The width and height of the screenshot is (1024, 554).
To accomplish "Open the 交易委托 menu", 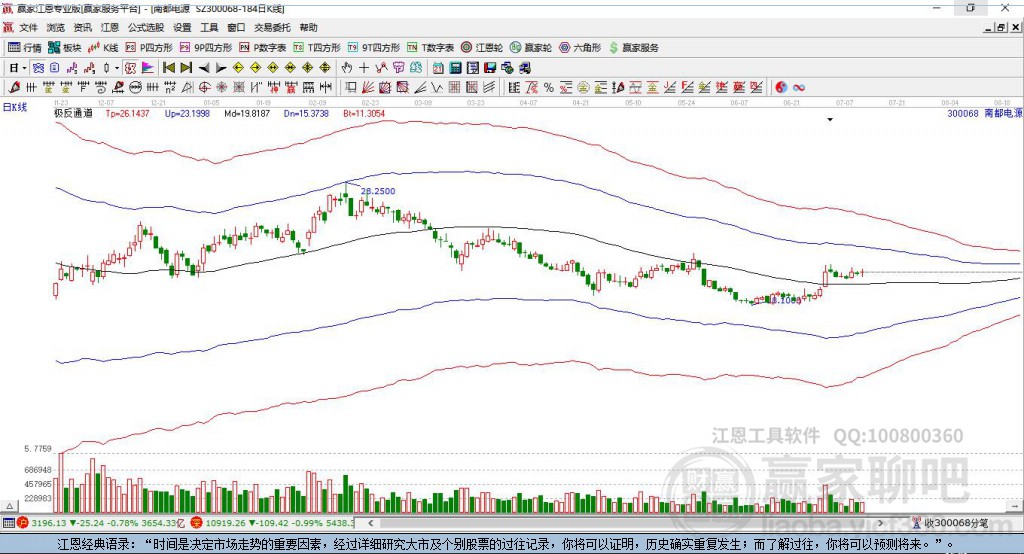I will pyautogui.click(x=272, y=27).
